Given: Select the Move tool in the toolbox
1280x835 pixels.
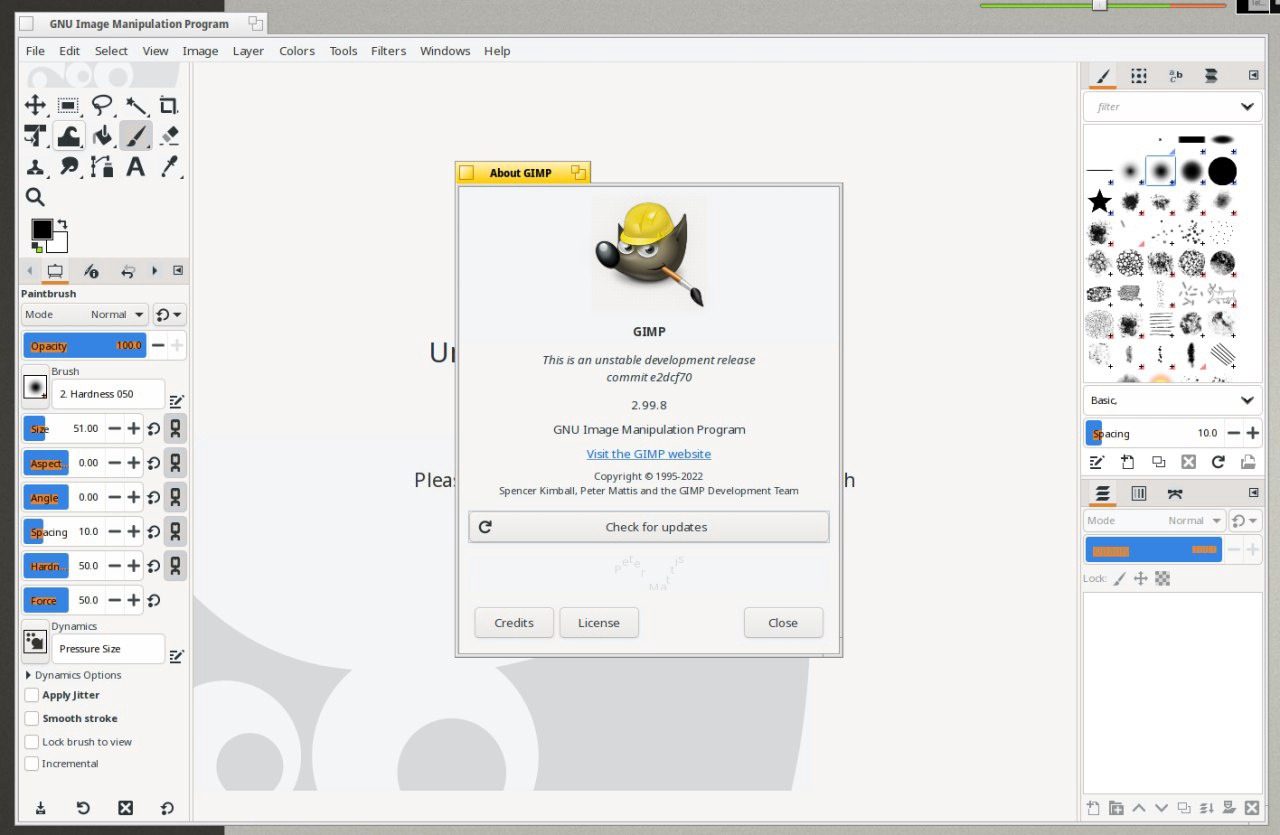Looking at the screenshot, I should [35, 105].
